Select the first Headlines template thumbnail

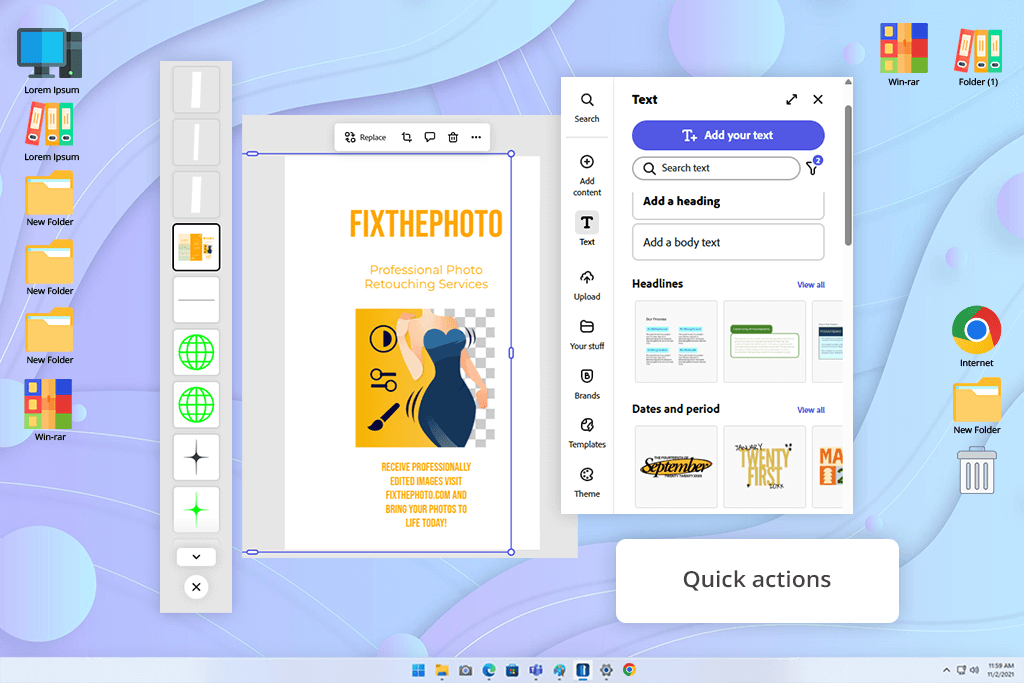(x=676, y=342)
